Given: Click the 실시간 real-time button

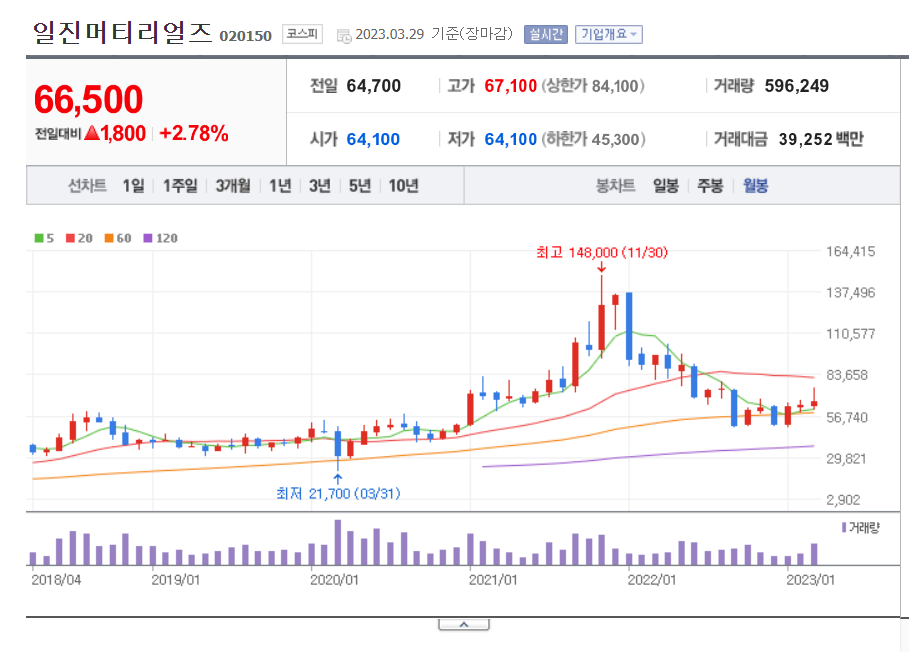Looking at the screenshot, I should [546, 34].
